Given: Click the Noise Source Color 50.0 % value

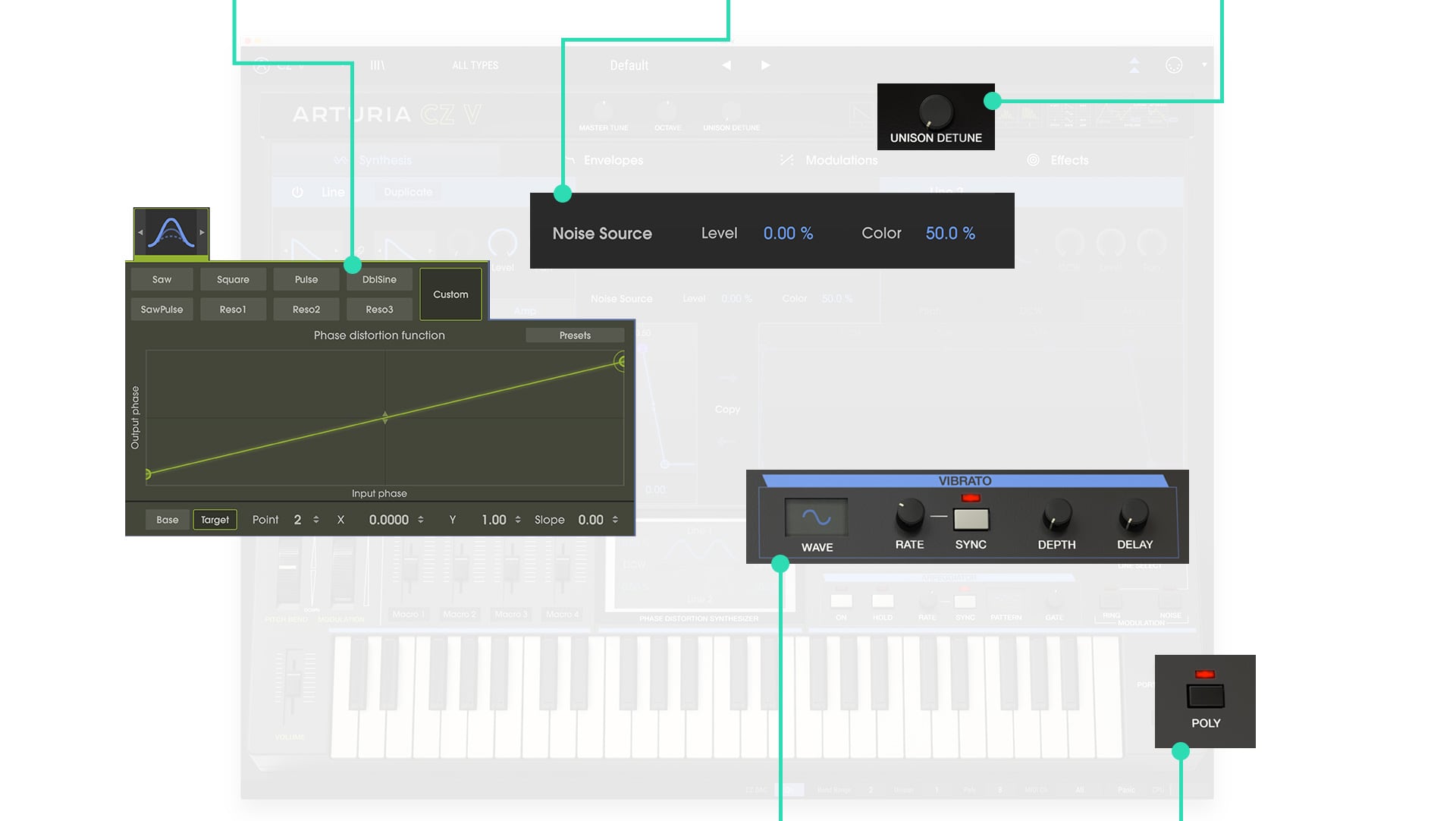Looking at the screenshot, I should click(x=950, y=234).
